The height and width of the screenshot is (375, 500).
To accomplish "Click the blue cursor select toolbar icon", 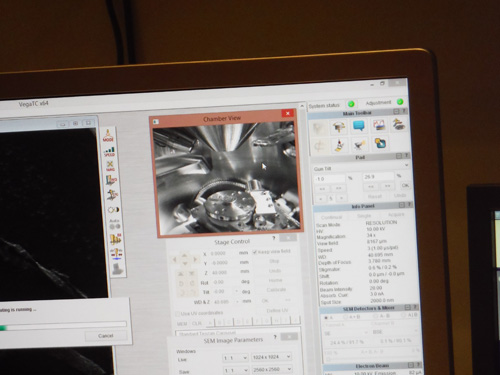I will (x=381, y=144).
